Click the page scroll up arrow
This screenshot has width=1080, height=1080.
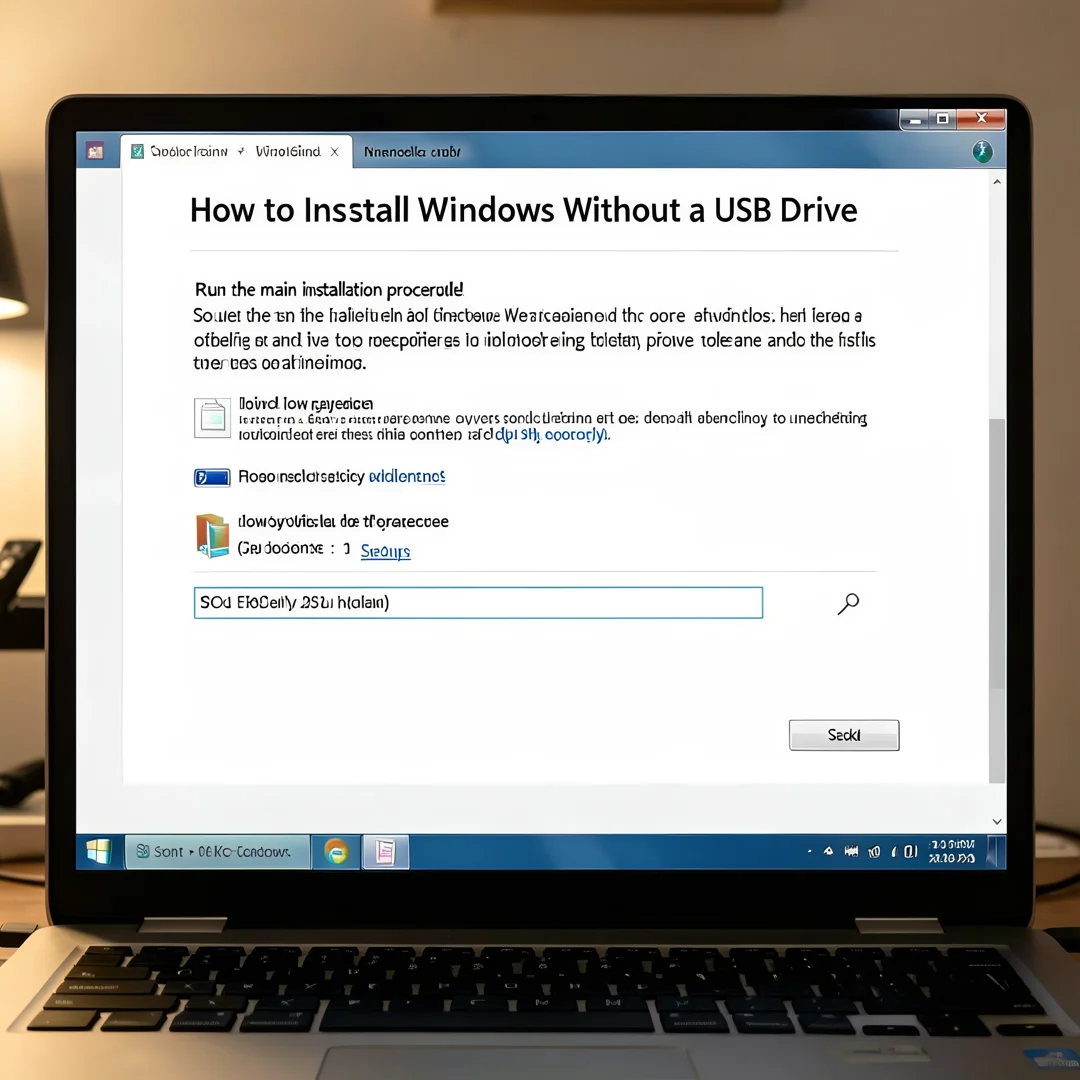point(997,182)
